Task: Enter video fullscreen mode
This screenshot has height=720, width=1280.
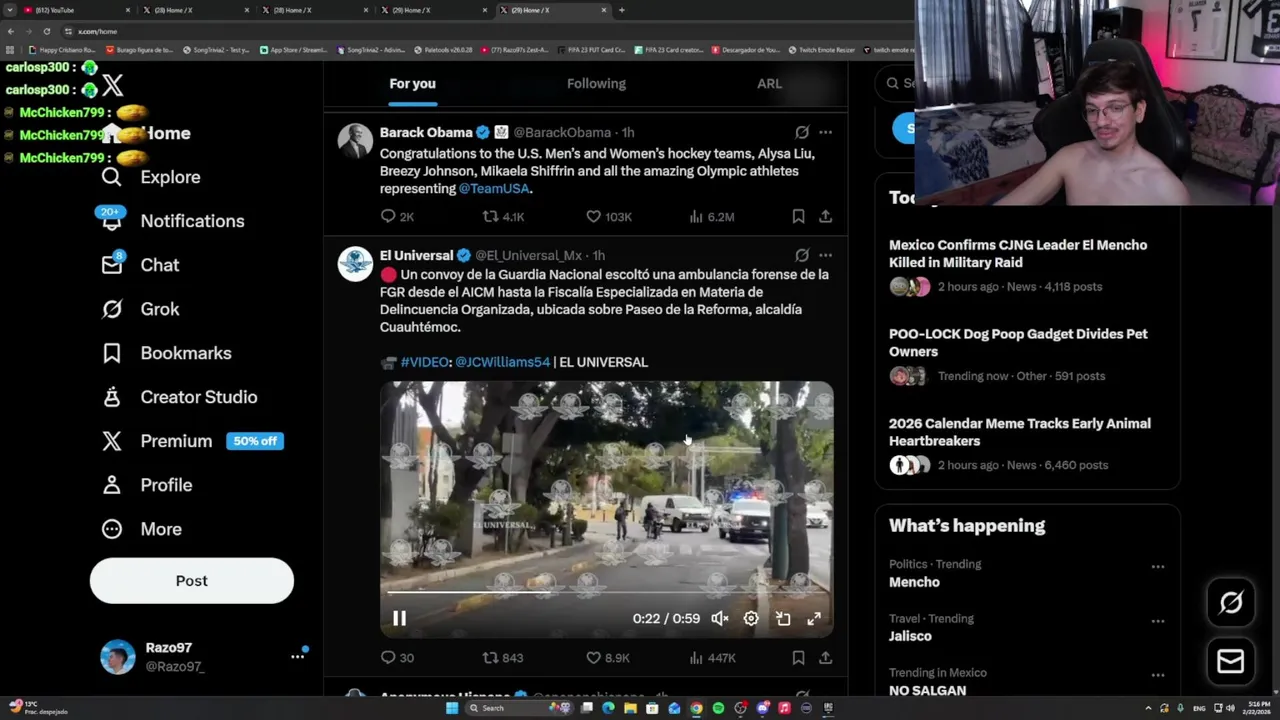Action: 814,618
